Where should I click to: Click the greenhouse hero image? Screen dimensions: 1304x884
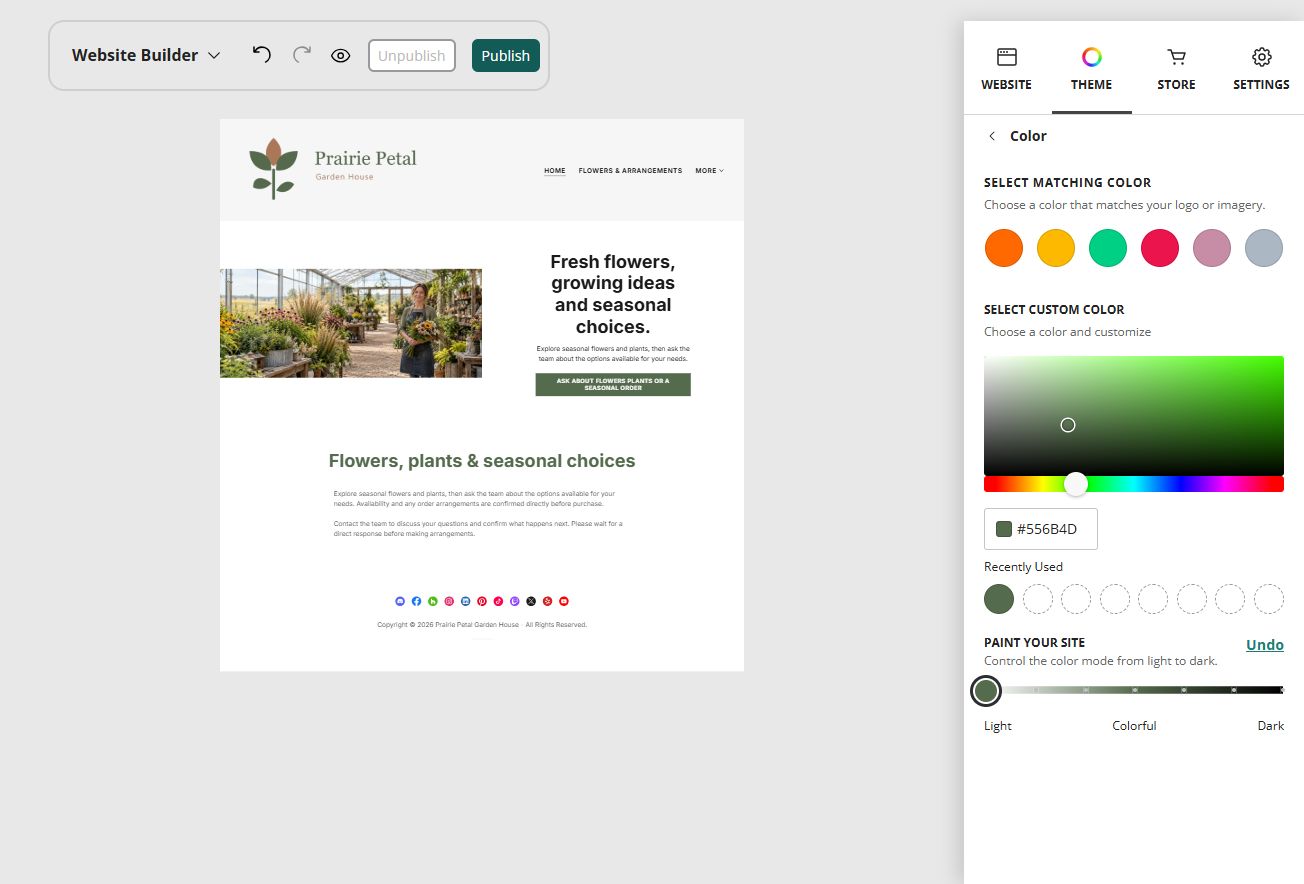coord(351,323)
